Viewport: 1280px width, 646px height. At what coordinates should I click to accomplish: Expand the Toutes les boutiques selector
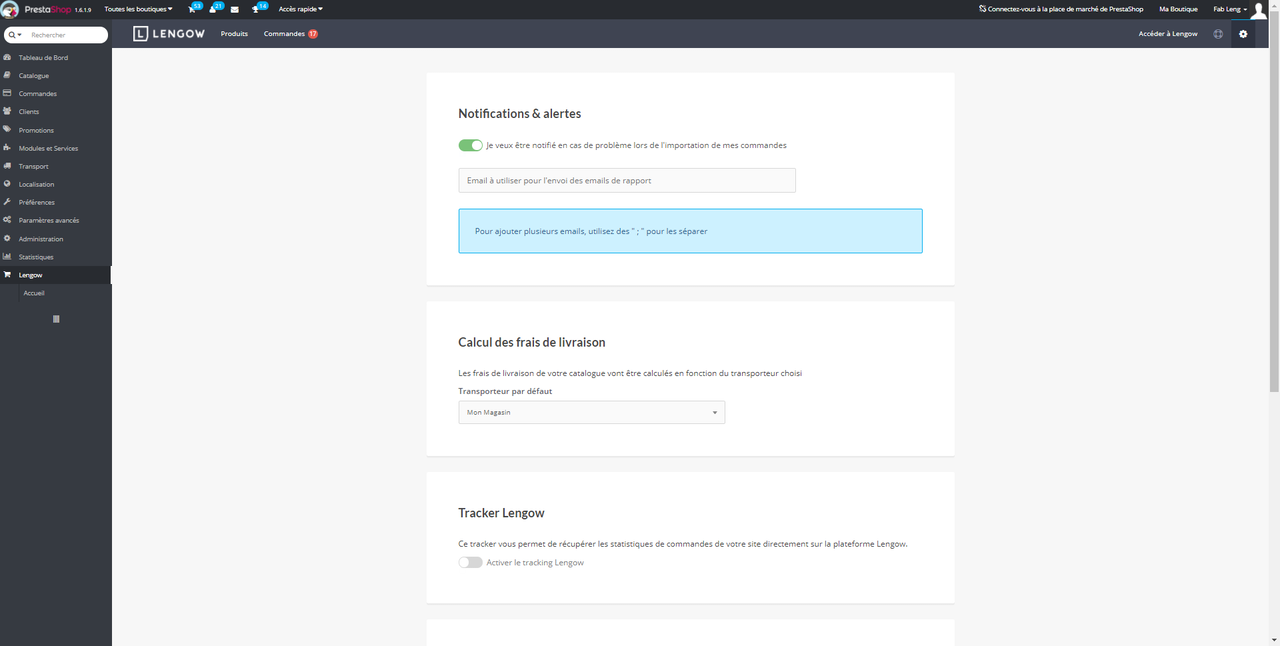click(137, 9)
